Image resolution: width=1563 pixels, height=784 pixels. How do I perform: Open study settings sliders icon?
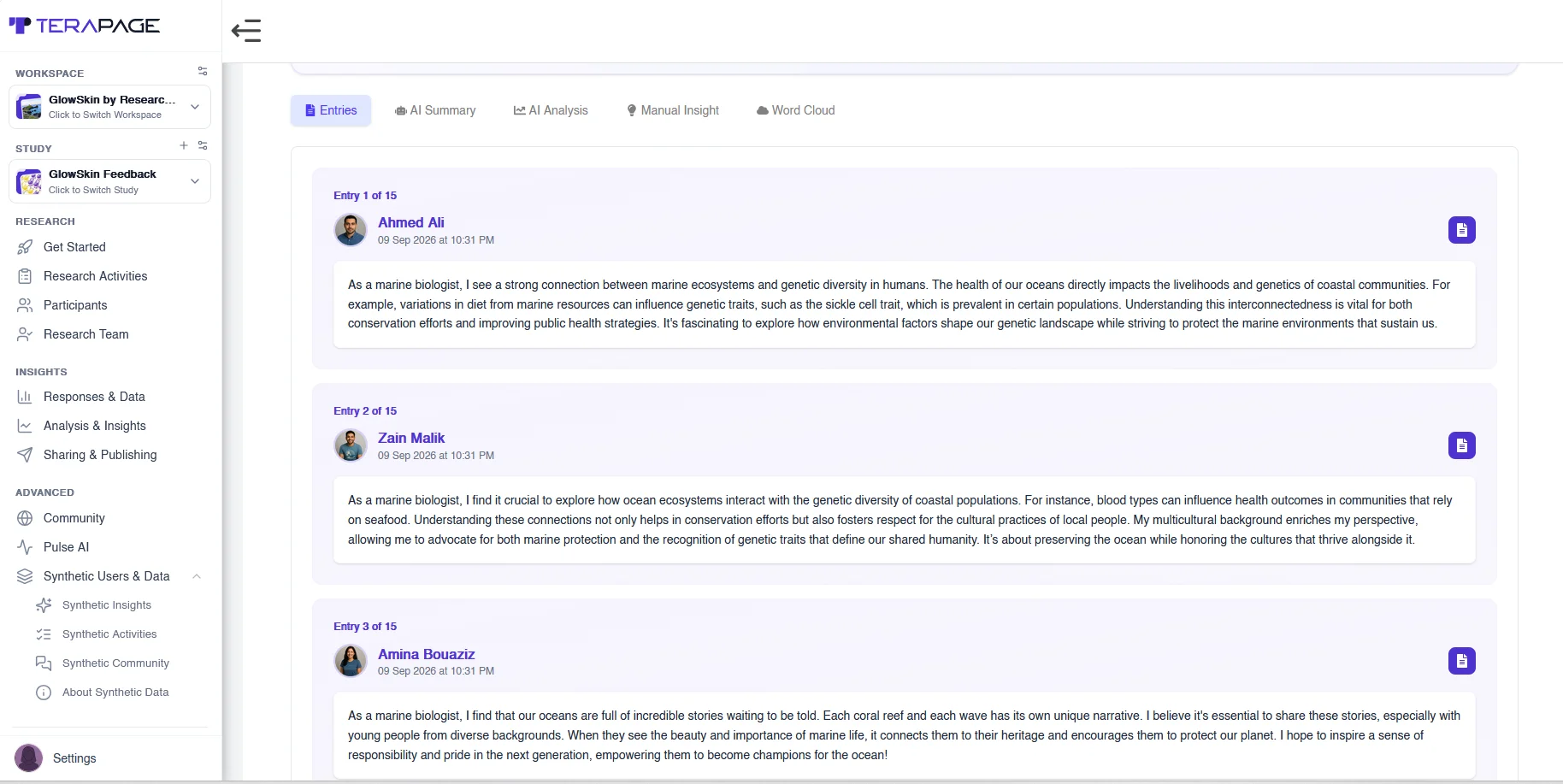203,145
